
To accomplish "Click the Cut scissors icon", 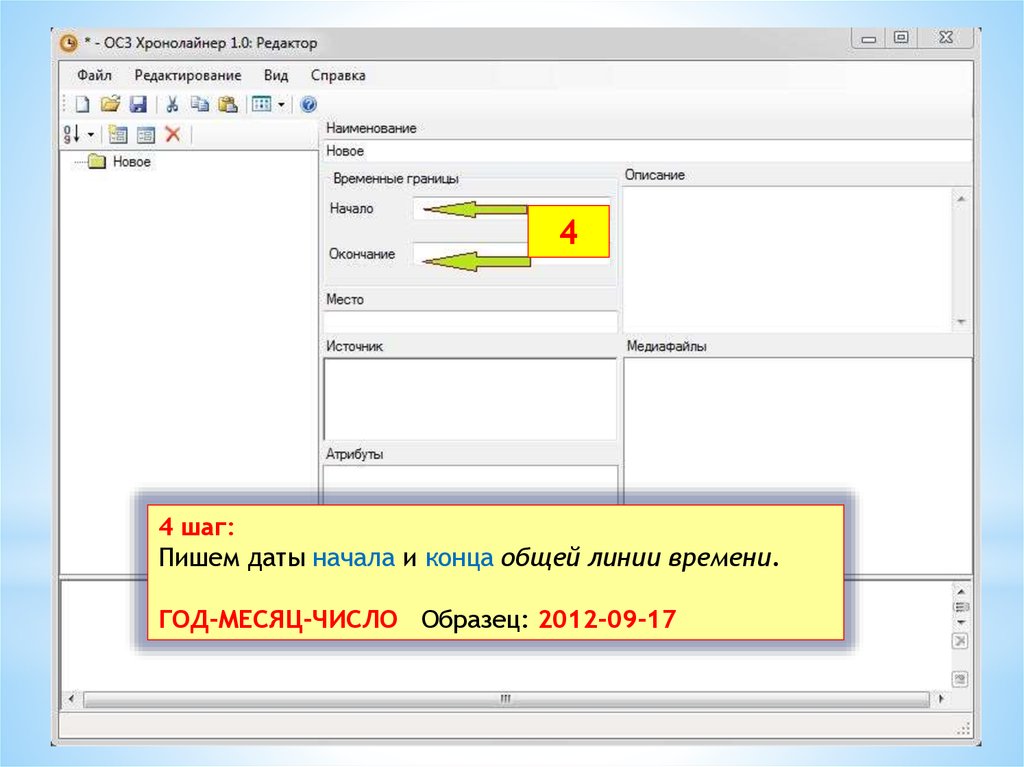I will (171, 104).
